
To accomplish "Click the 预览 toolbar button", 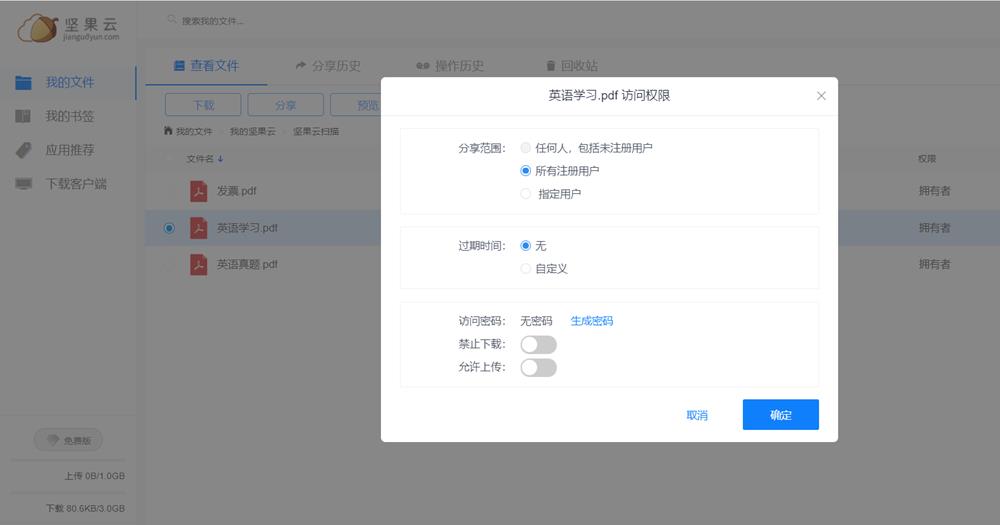I will 356,105.
